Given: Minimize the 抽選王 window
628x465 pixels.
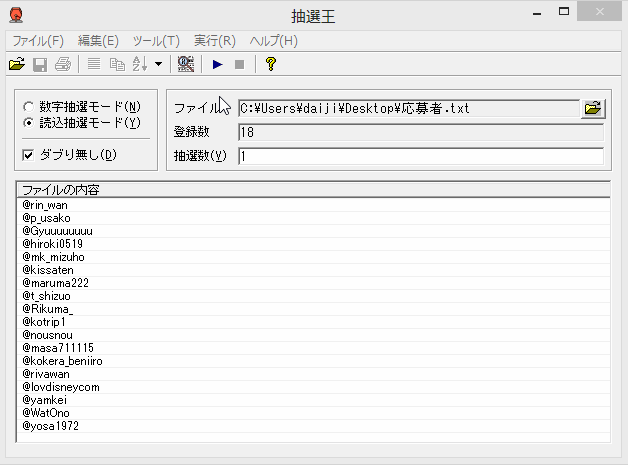Looking at the screenshot, I should (537, 13).
